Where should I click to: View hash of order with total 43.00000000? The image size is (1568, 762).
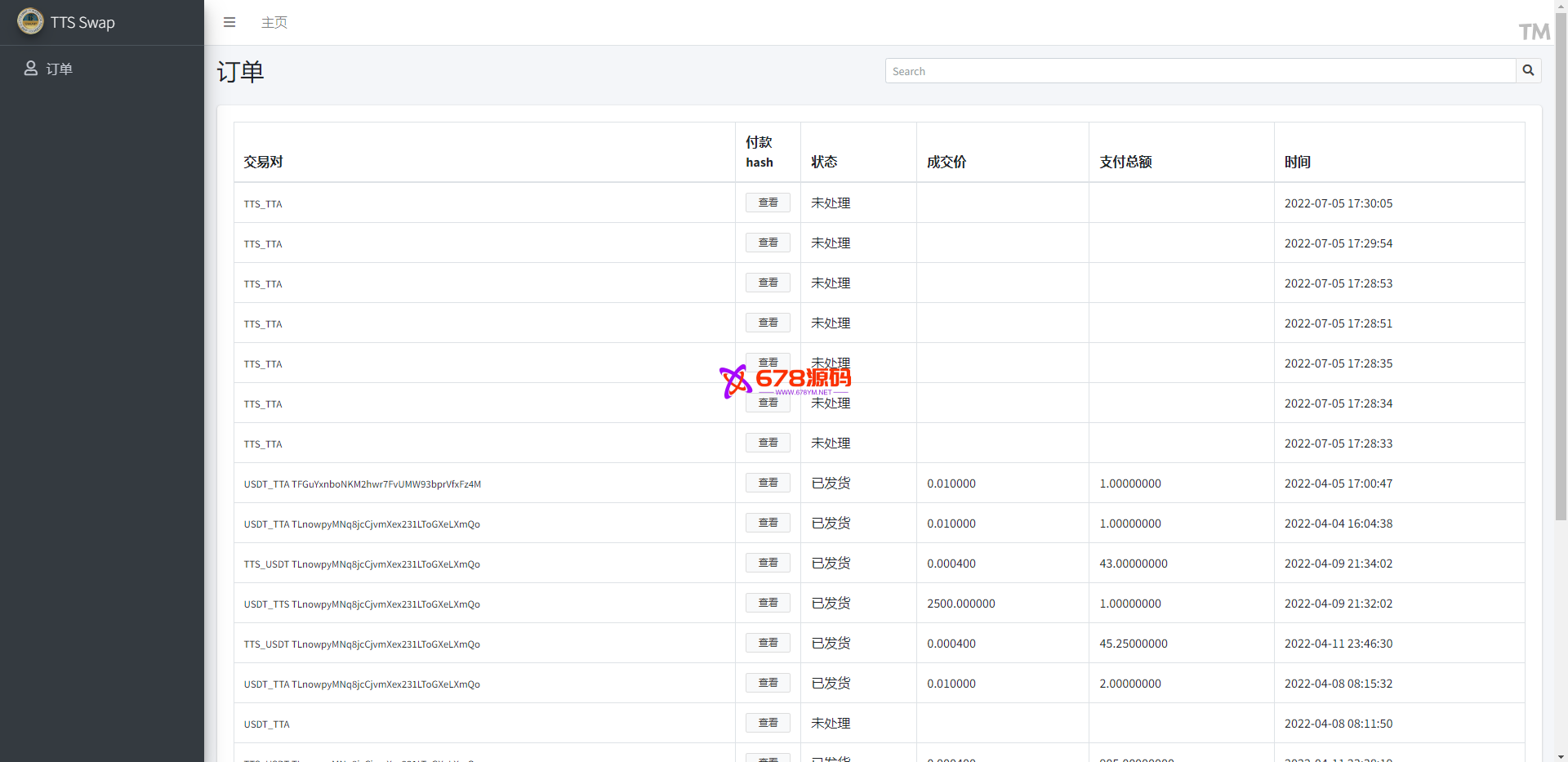click(768, 563)
